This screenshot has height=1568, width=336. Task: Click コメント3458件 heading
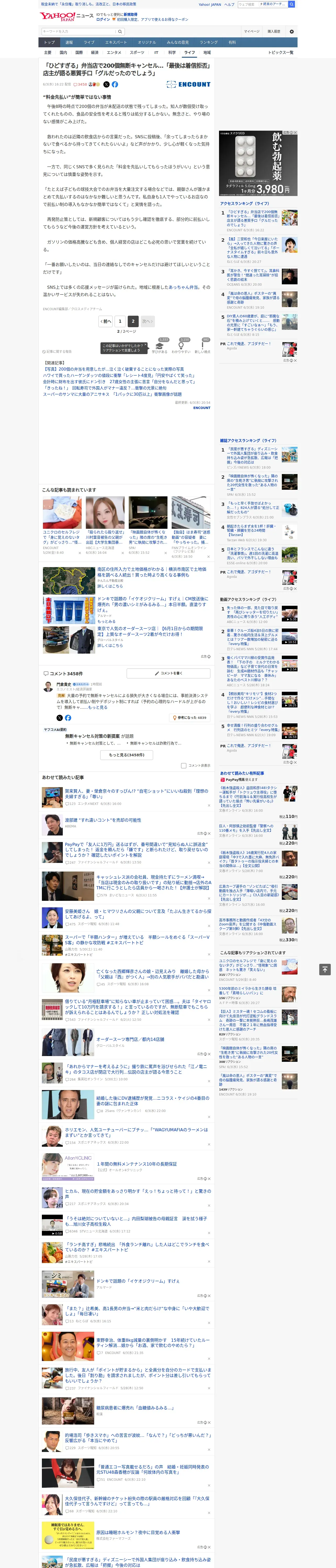(x=63, y=674)
